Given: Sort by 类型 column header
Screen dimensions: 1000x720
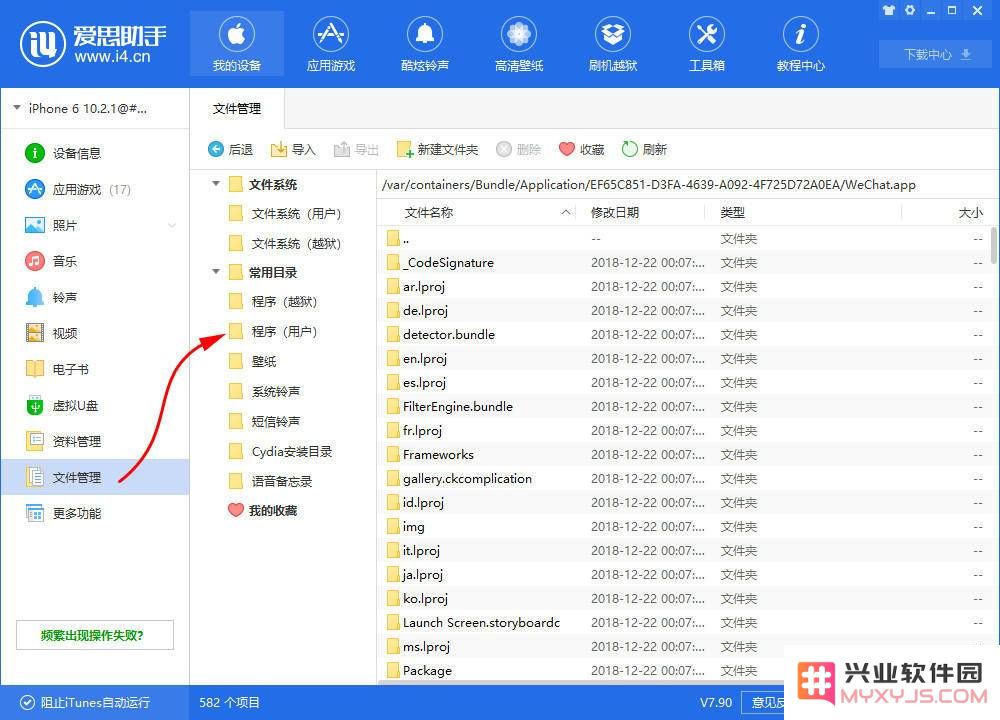Looking at the screenshot, I should pos(803,213).
